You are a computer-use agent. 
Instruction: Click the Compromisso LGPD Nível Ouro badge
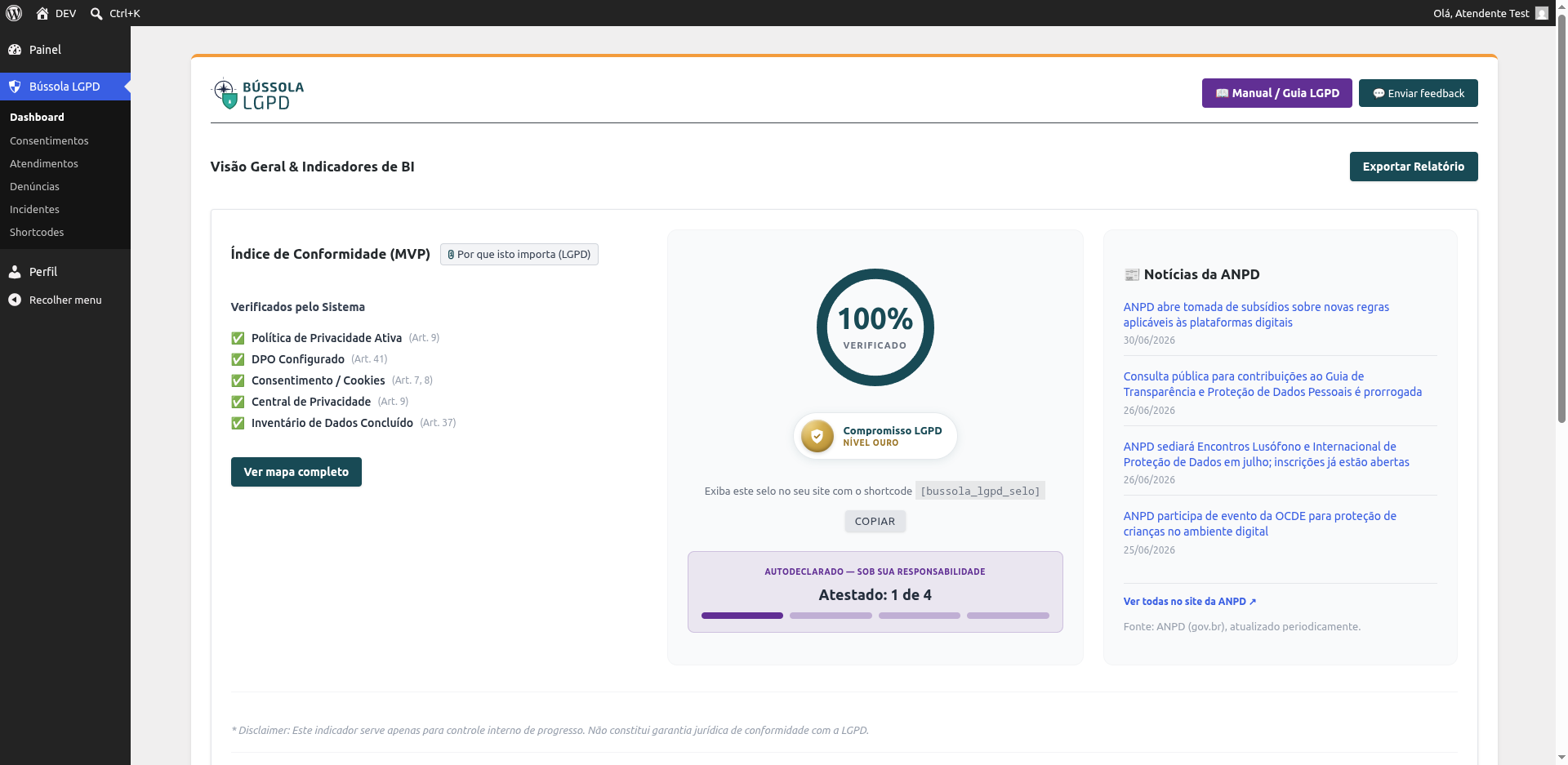click(875, 436)
